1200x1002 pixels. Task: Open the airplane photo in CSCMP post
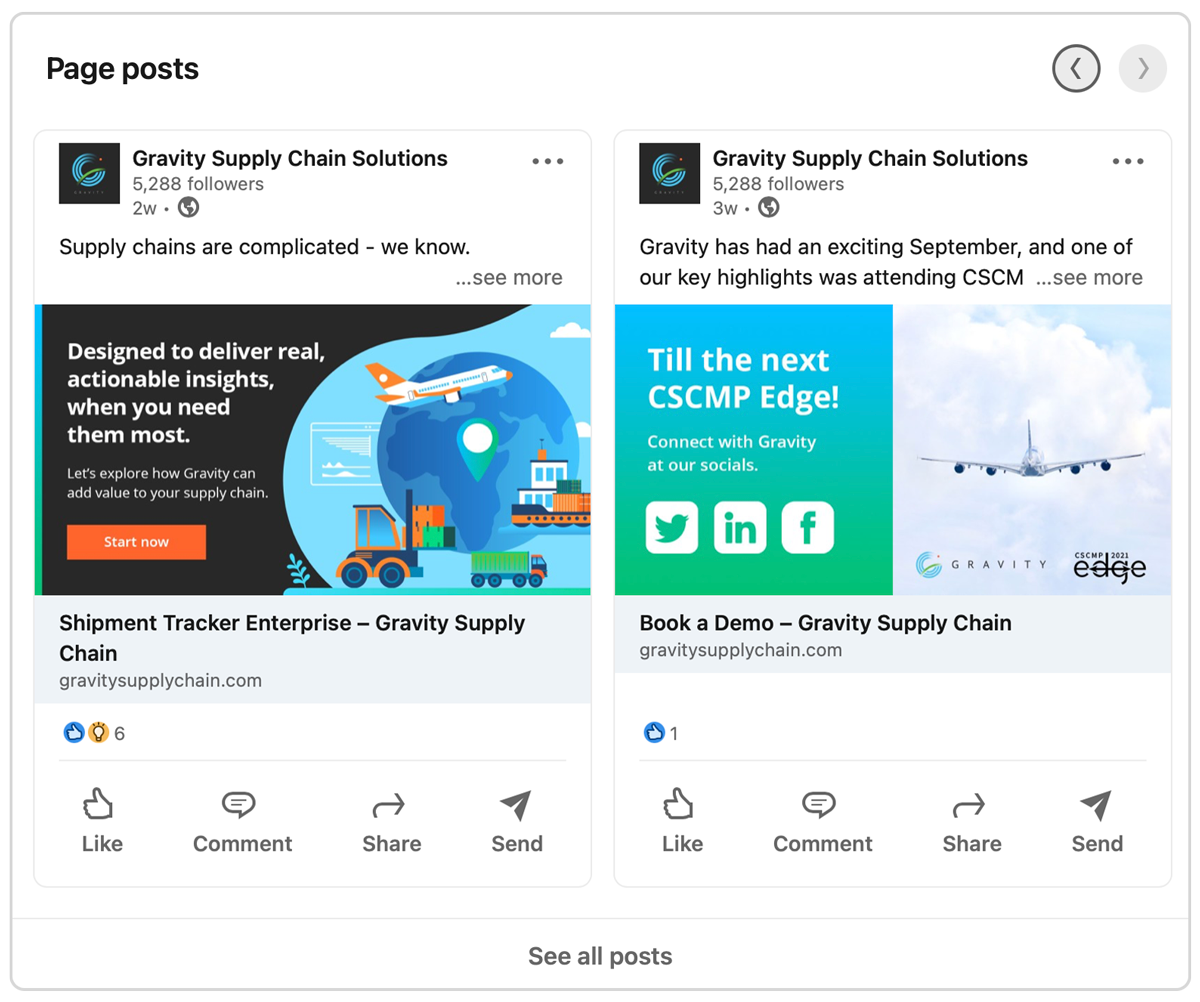(1032, 450)
